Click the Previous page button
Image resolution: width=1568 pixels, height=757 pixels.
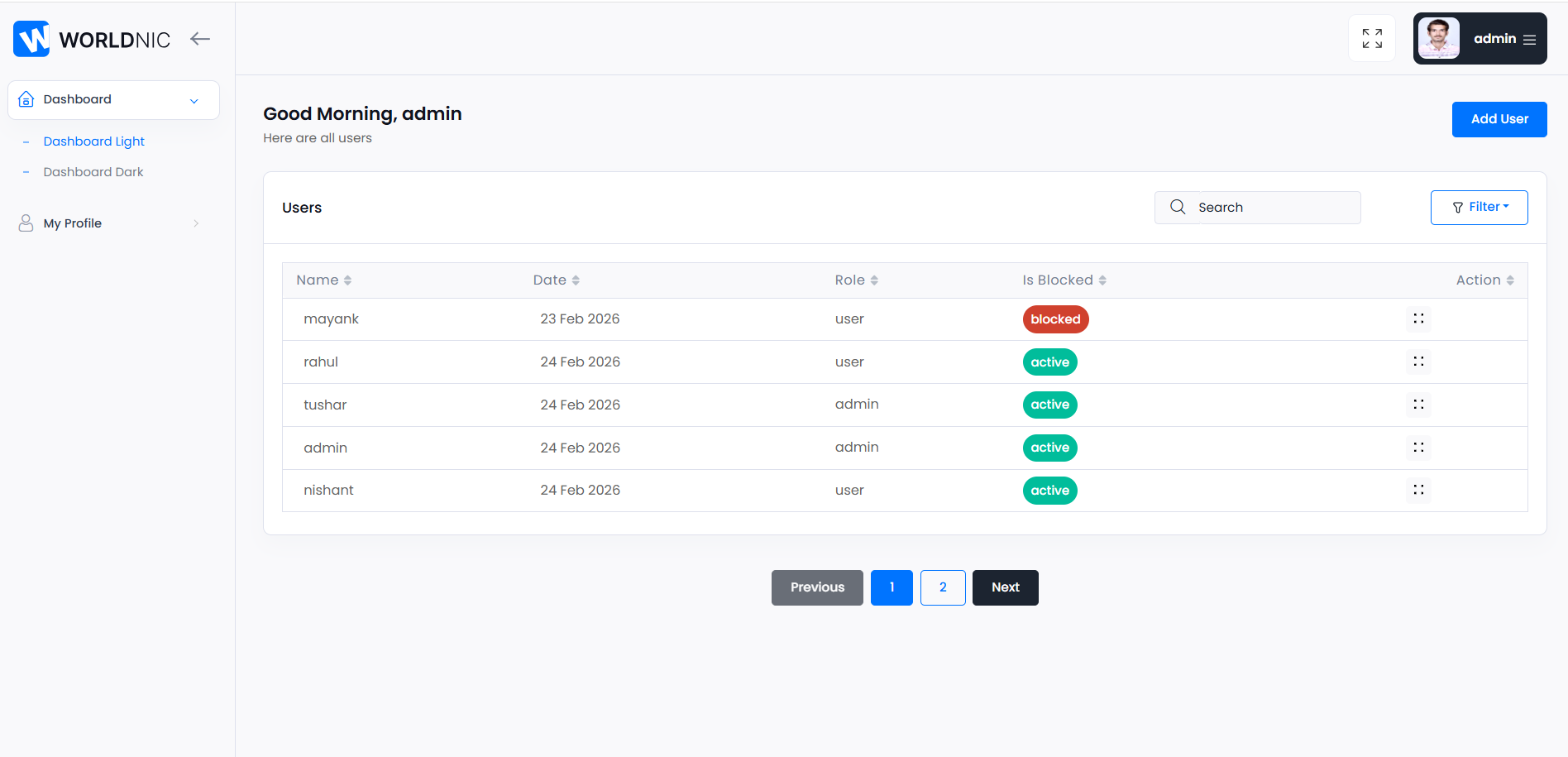tap(817, 587)
